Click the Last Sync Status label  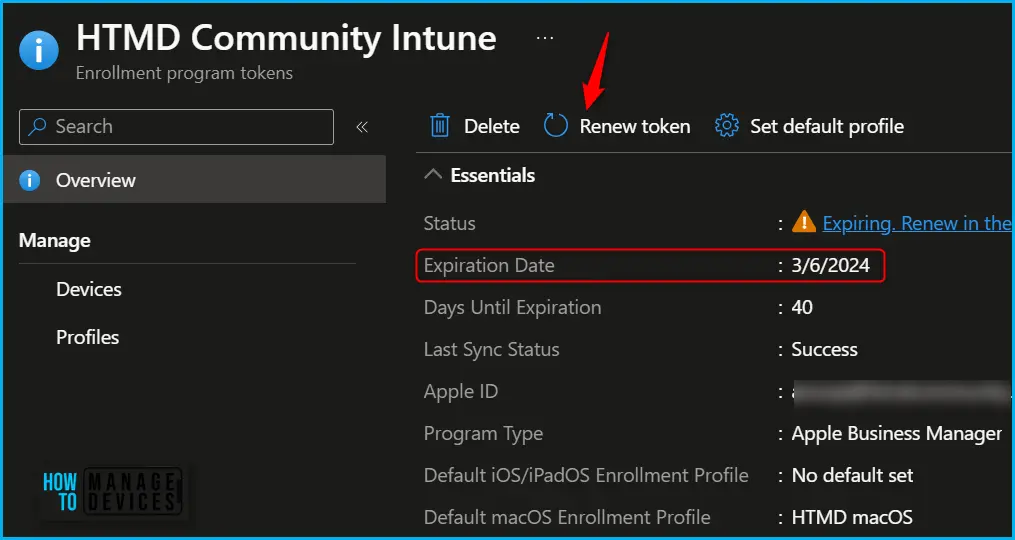[491, 350]
